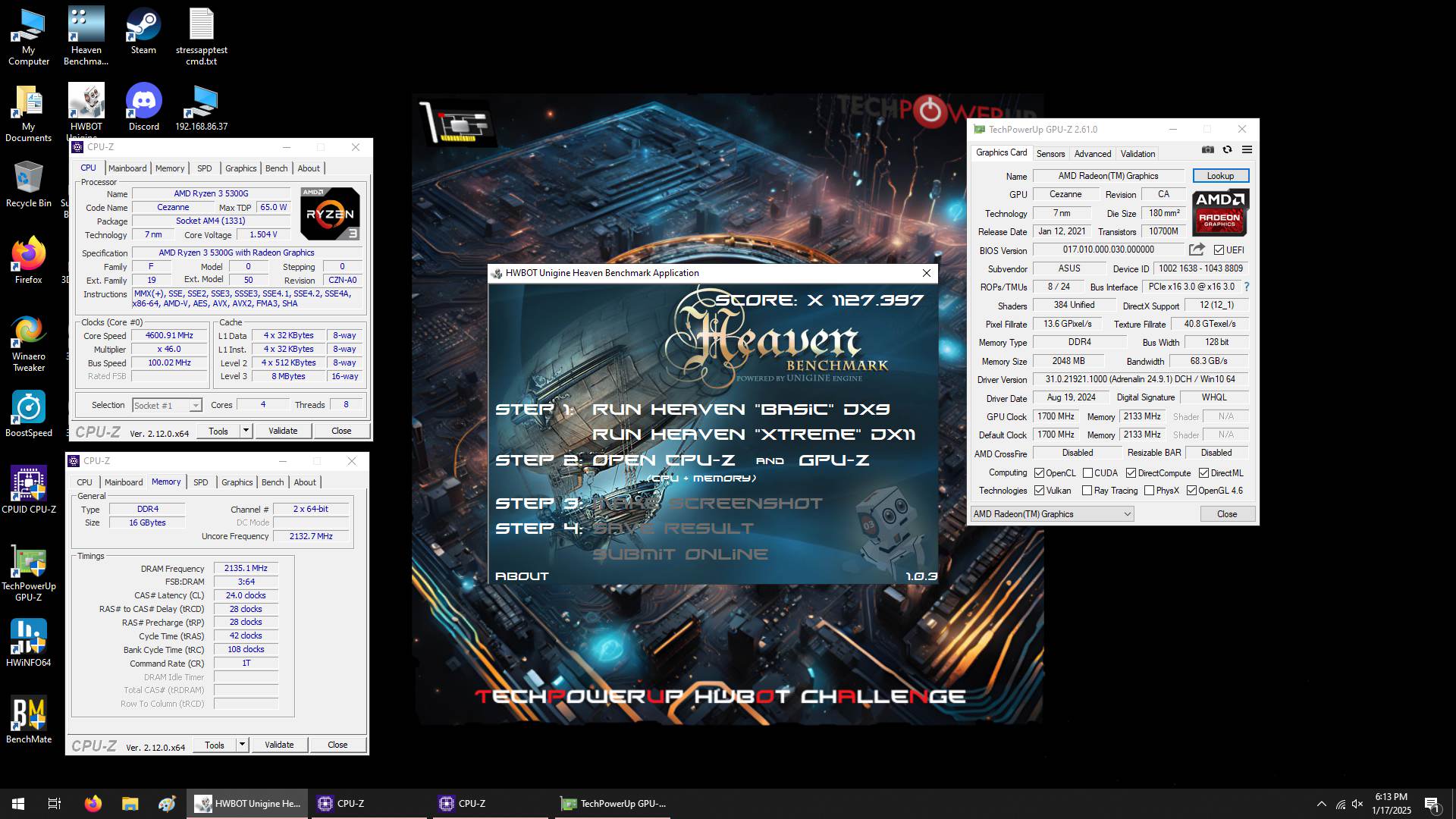Image resolution: width=1456 pixels, height=819 pixels.
Task: Launch BenchMate desktop icon
Action: point(29,720)
